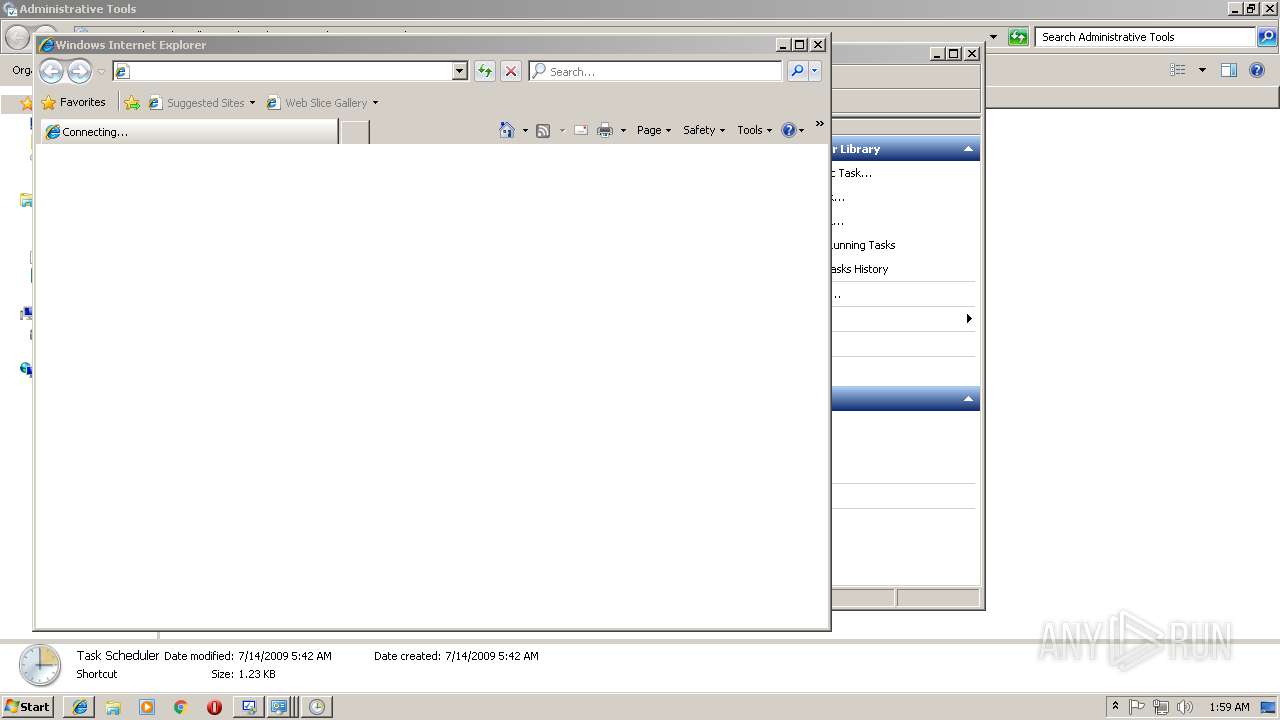The image size is (1280, 720).
Task: Open the Suggested Sites link
Action: tap(196, 102)
